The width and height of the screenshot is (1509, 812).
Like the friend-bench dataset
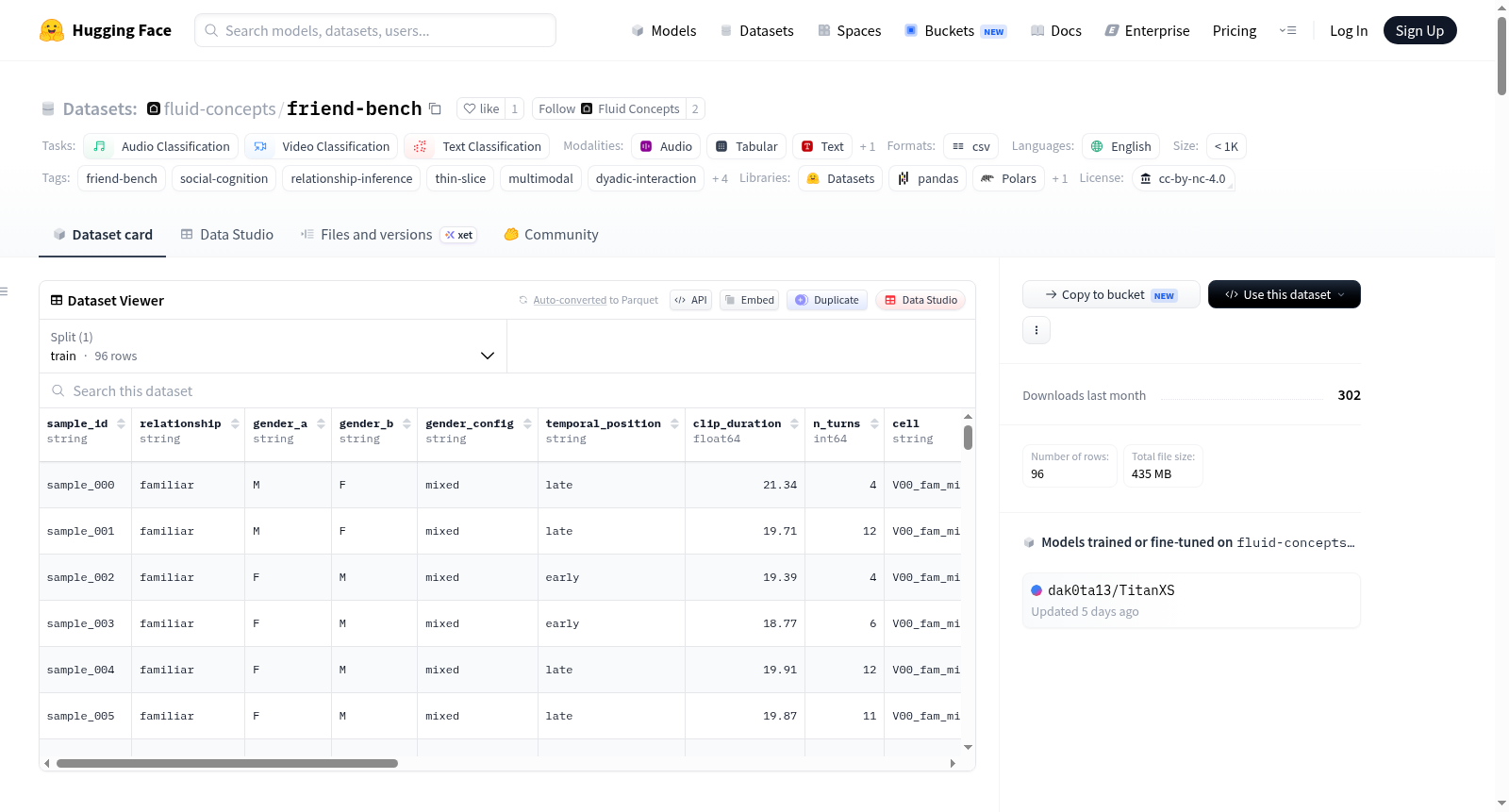(481, 108)
